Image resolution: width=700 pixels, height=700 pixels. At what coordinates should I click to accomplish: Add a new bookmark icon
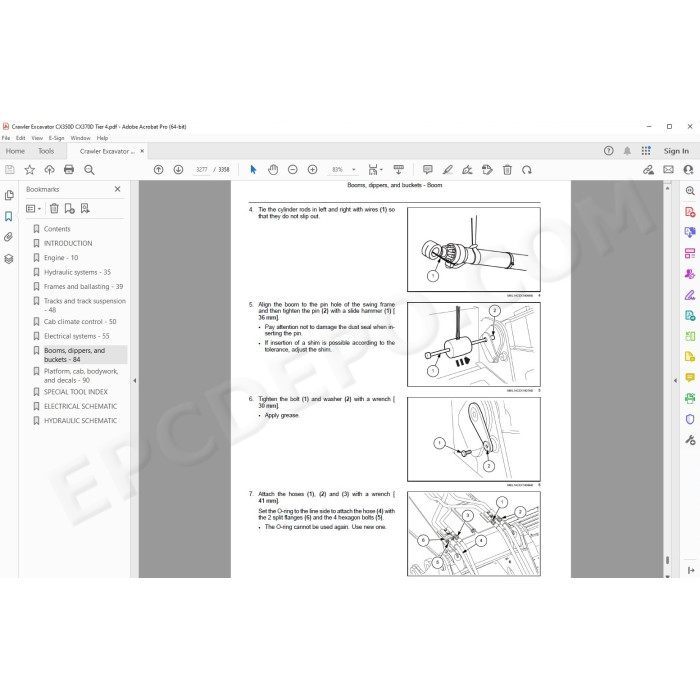69,208
